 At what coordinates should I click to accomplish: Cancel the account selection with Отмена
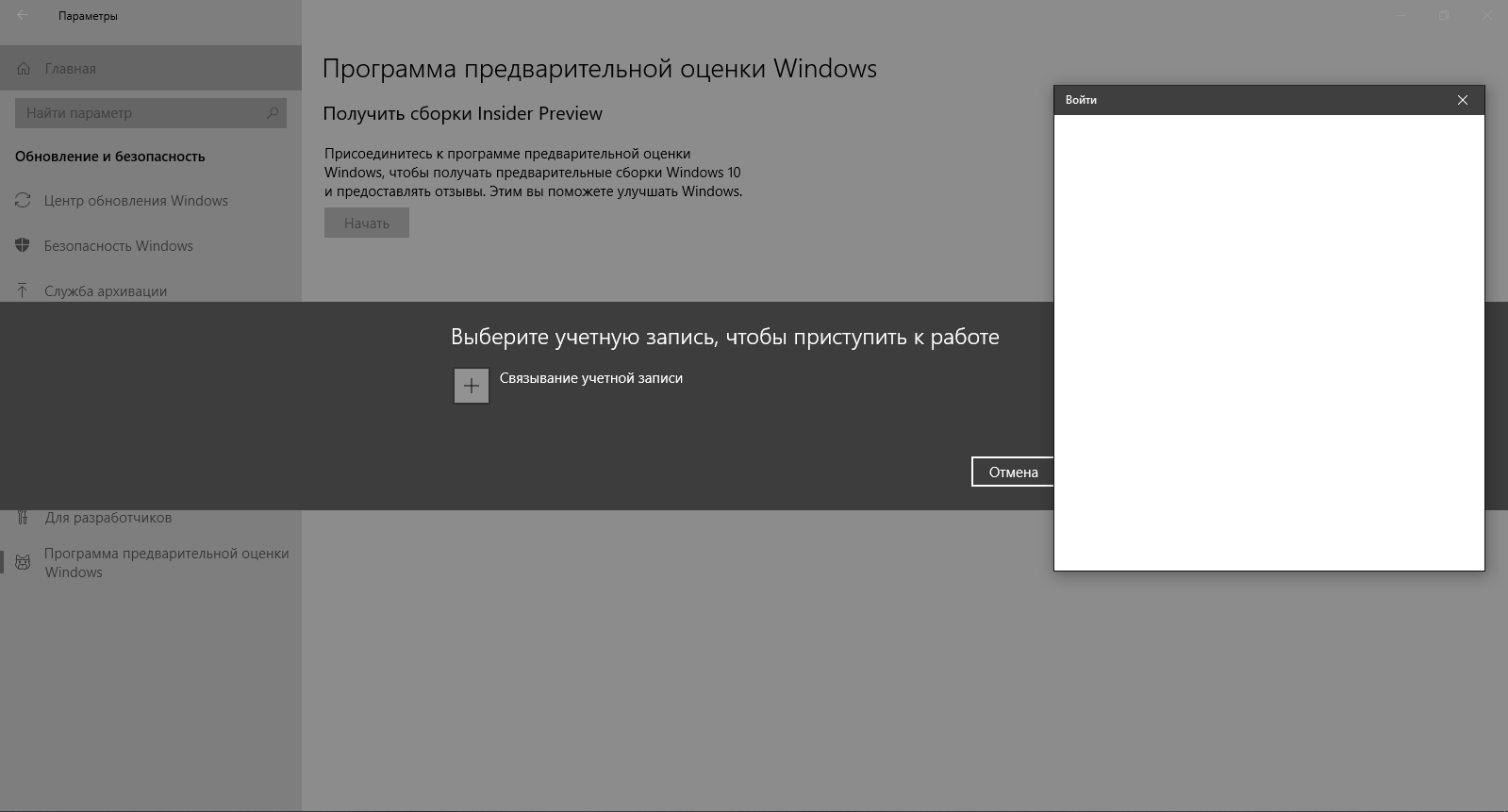click(x=1013, y=472)
